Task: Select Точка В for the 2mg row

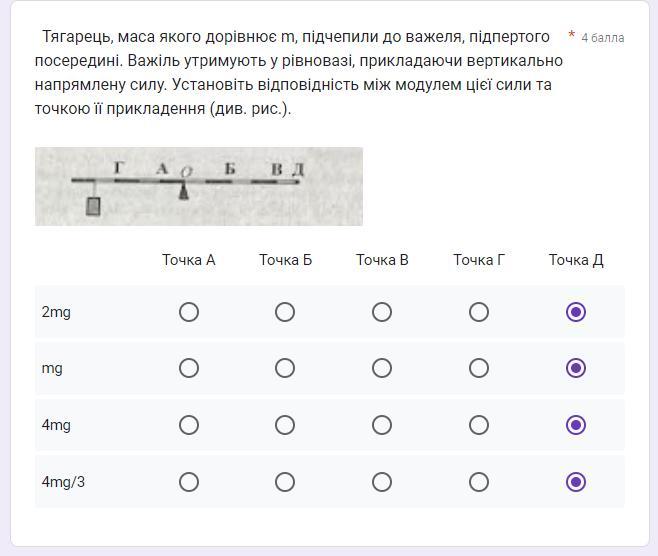Action: pos(382,312)
